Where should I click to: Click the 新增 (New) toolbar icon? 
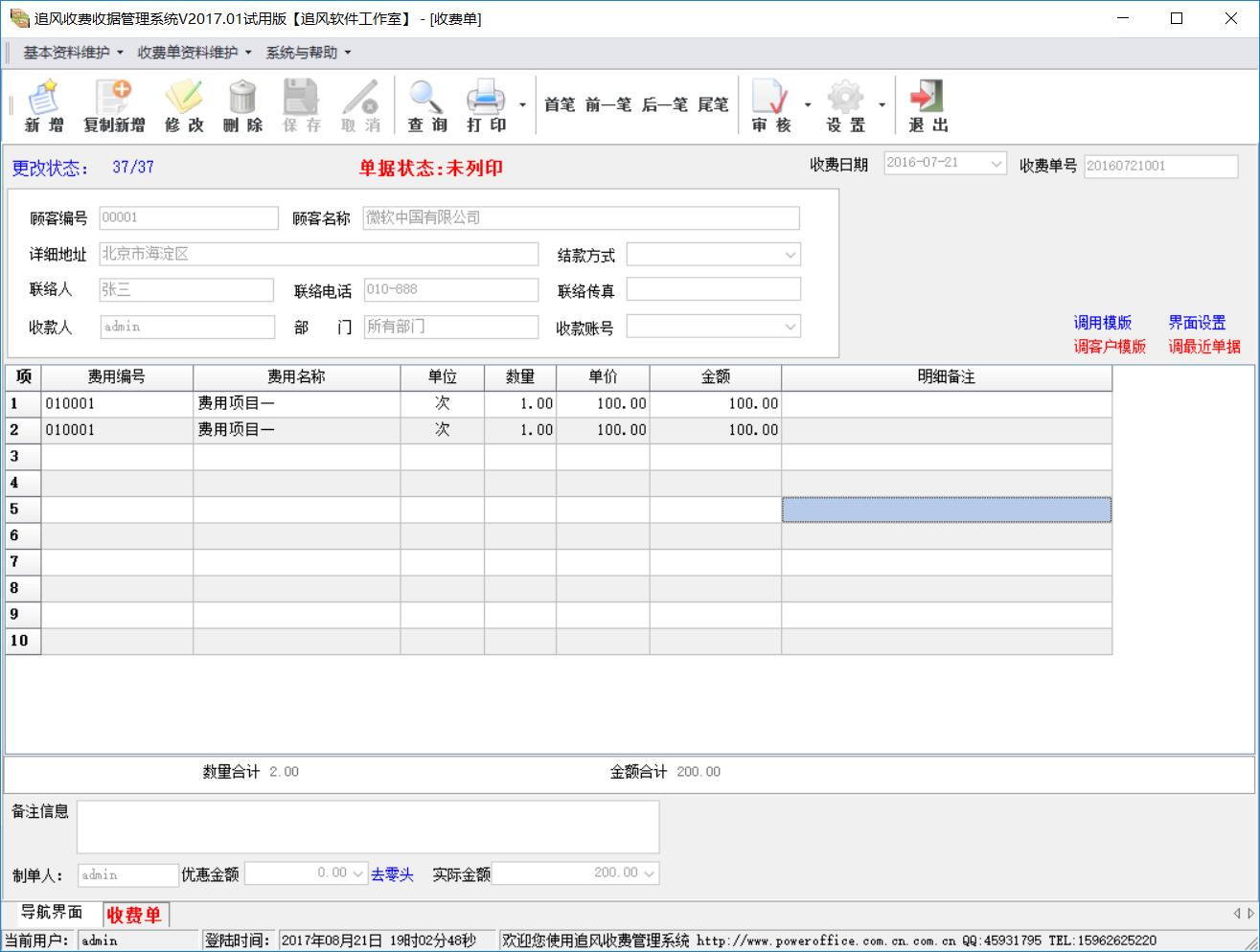(43, 105)
